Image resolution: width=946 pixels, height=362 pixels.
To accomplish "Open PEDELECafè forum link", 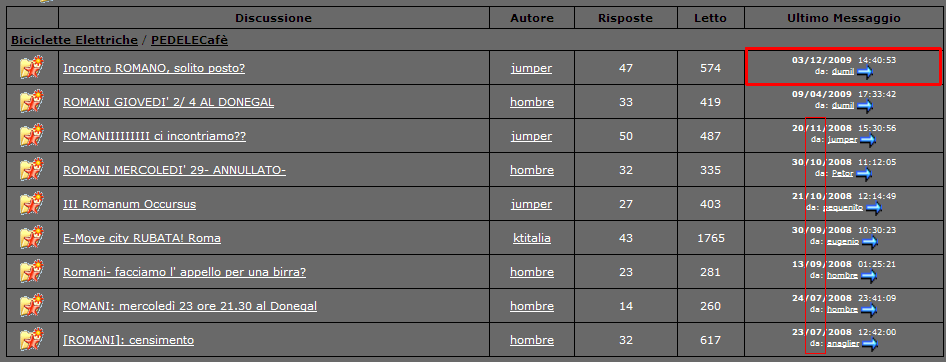I will [189, 40].
